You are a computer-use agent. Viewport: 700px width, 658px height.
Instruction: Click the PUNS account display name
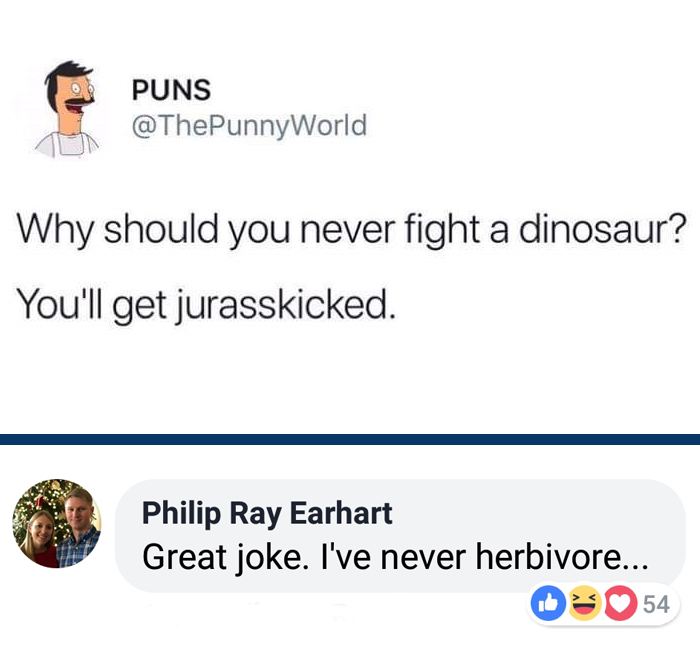171,90
